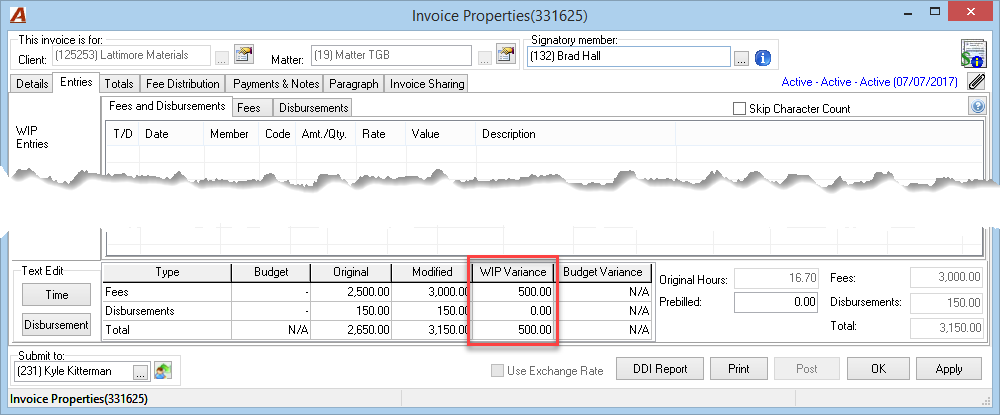Click the submit-to member icon beside Kyle Kitterman
This screenshot has height=415, width=1000.
click(163, 371)
